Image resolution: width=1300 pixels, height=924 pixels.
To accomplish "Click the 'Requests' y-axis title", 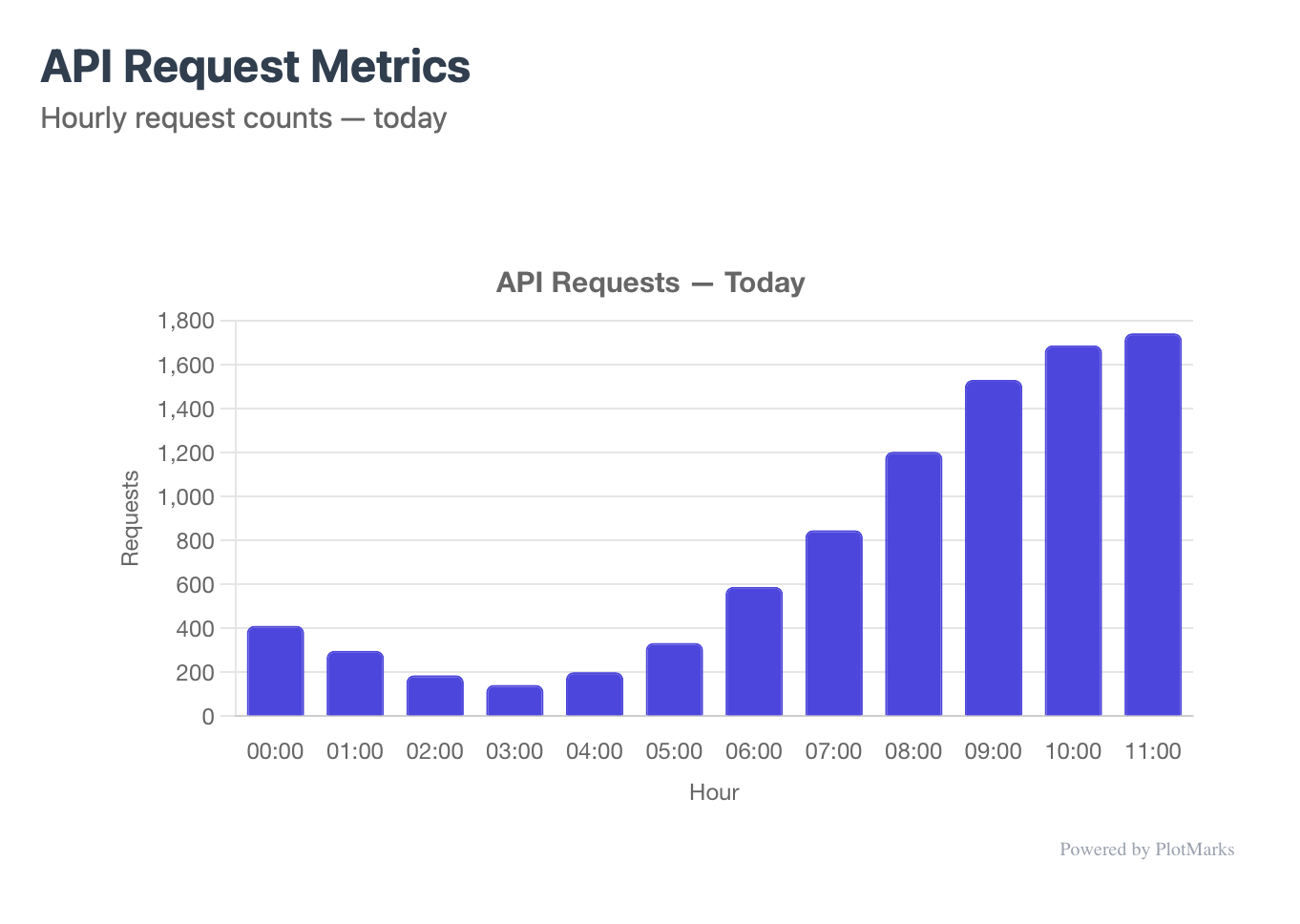I will (131, 518).
